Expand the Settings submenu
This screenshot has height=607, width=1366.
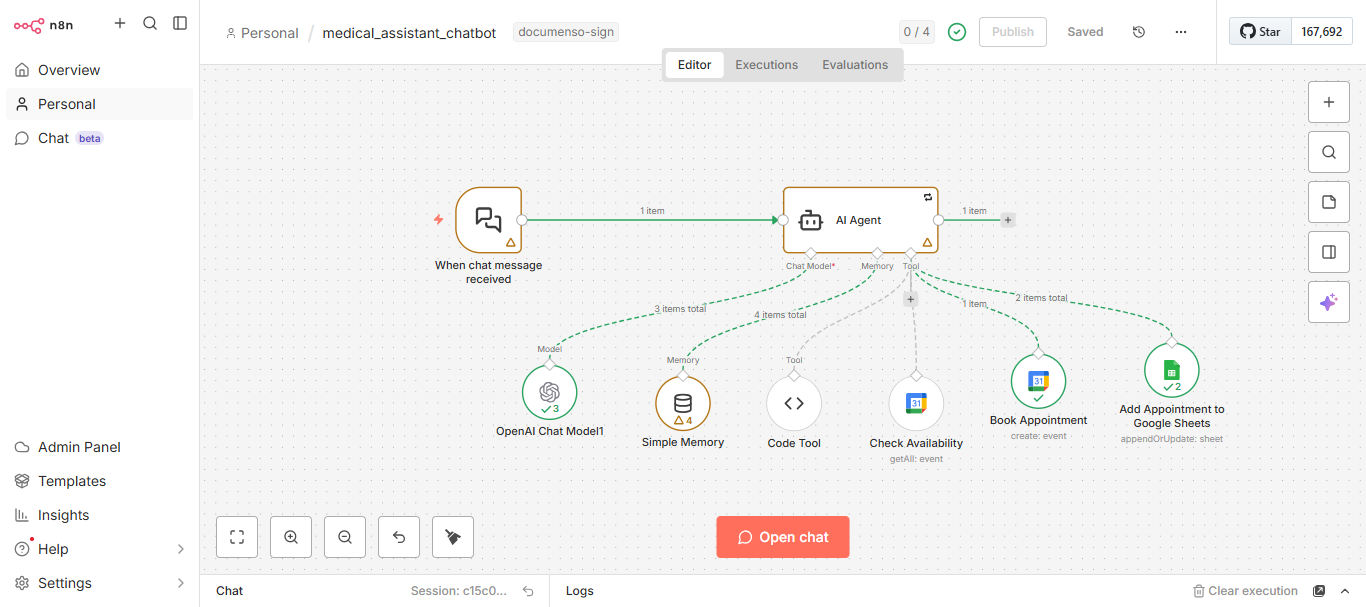[181, 583]
